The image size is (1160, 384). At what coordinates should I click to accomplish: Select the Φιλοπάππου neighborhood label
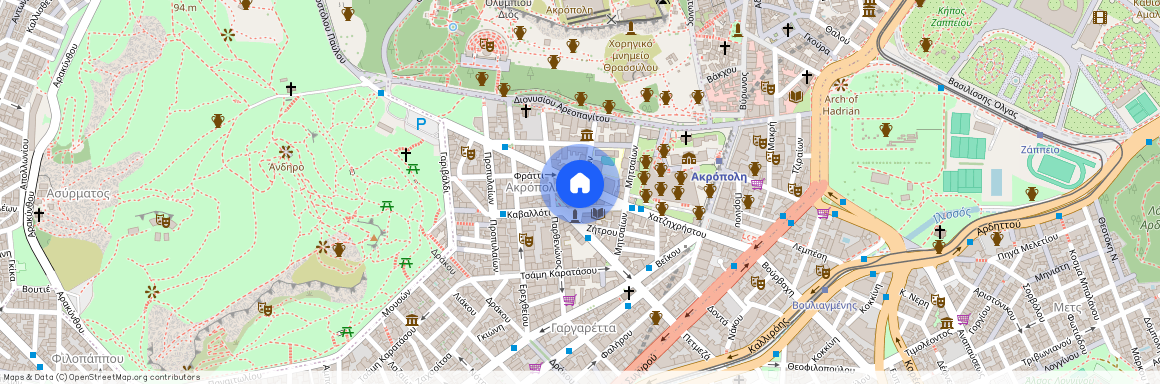tap(87, 358)
